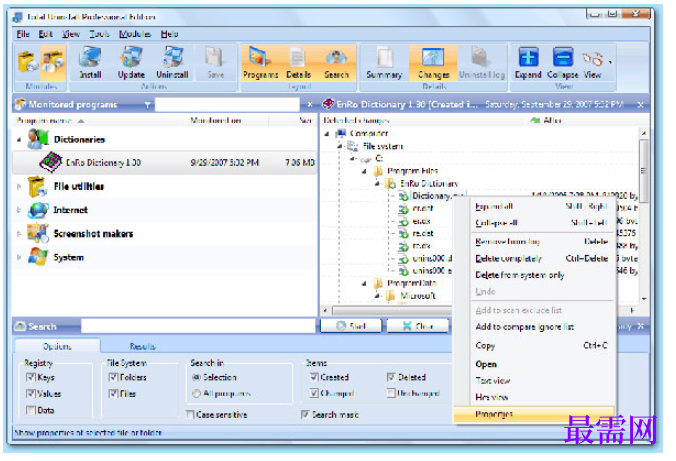Image resolution: width=676 pixels, height=461 pixels.
Task: Click the System group Windows icon
Action: (x=38, y=257)
